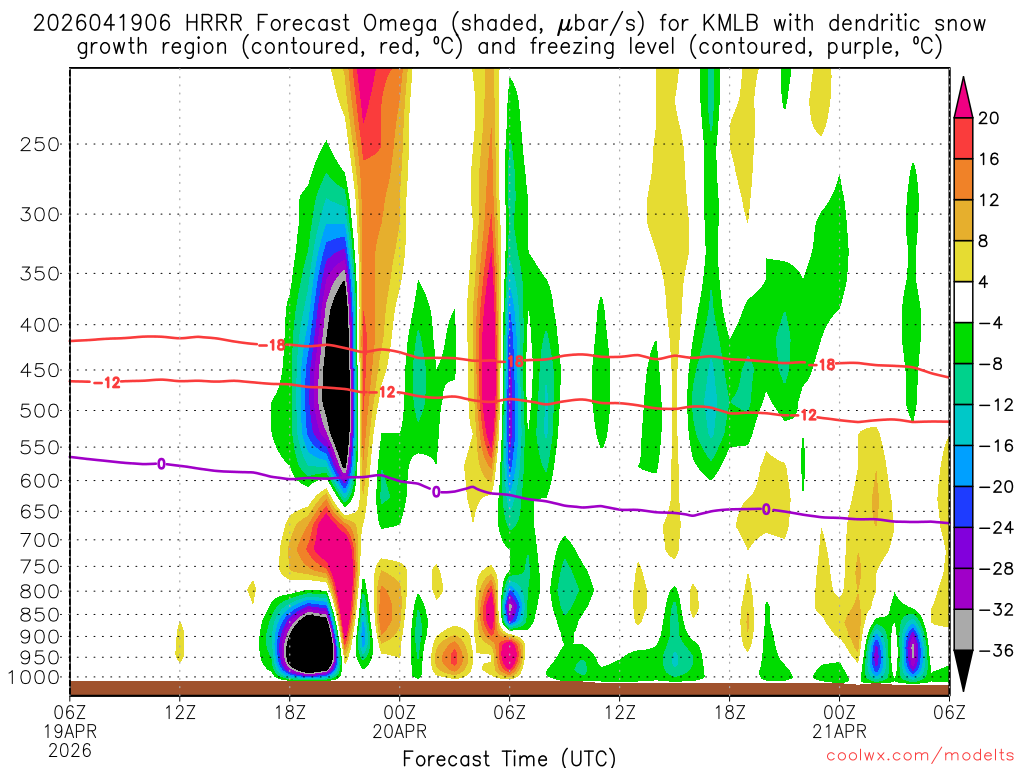The width and height of the screenshot is (1024, 768).
Task: Select the 06Z 19APR 2026 start time label
Action: pos(70,729)
